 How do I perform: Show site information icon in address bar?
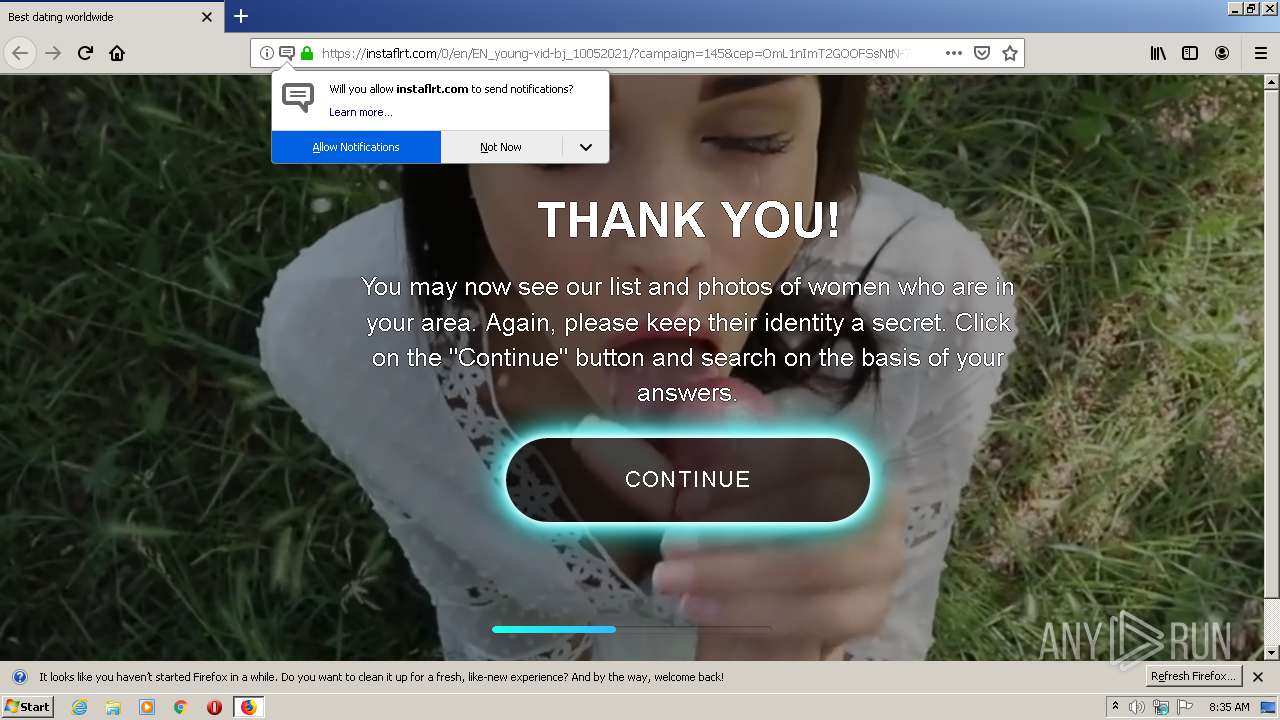coord(267,53)
